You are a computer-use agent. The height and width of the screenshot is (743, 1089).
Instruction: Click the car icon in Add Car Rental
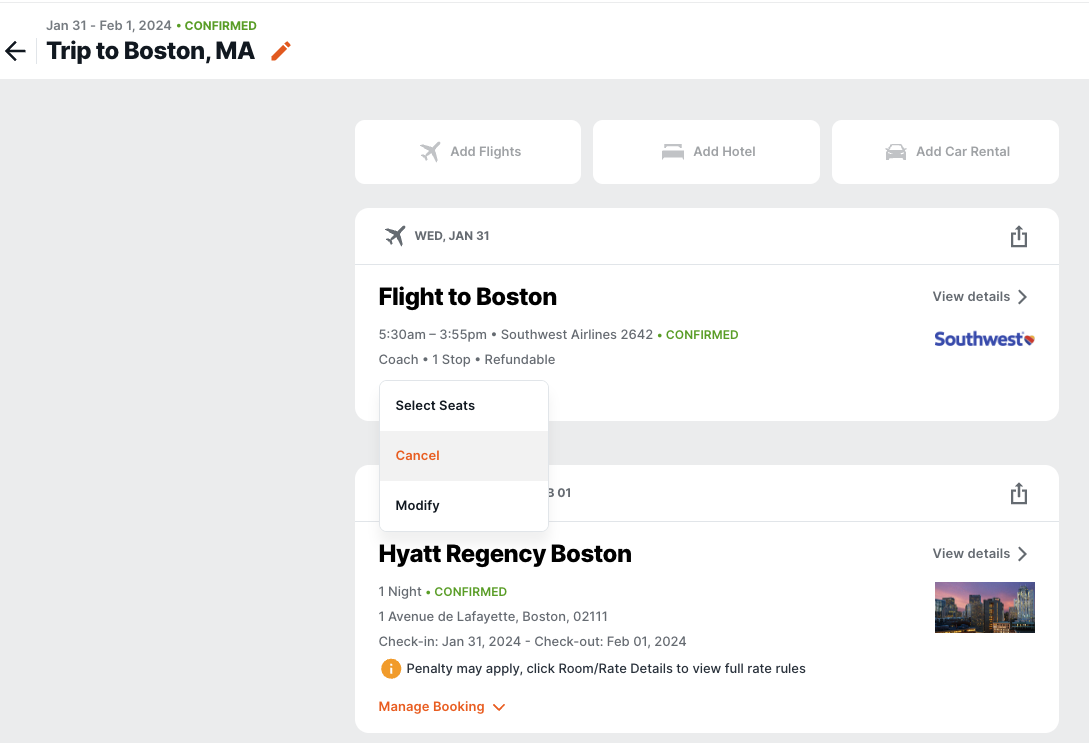tap(895, 151)
